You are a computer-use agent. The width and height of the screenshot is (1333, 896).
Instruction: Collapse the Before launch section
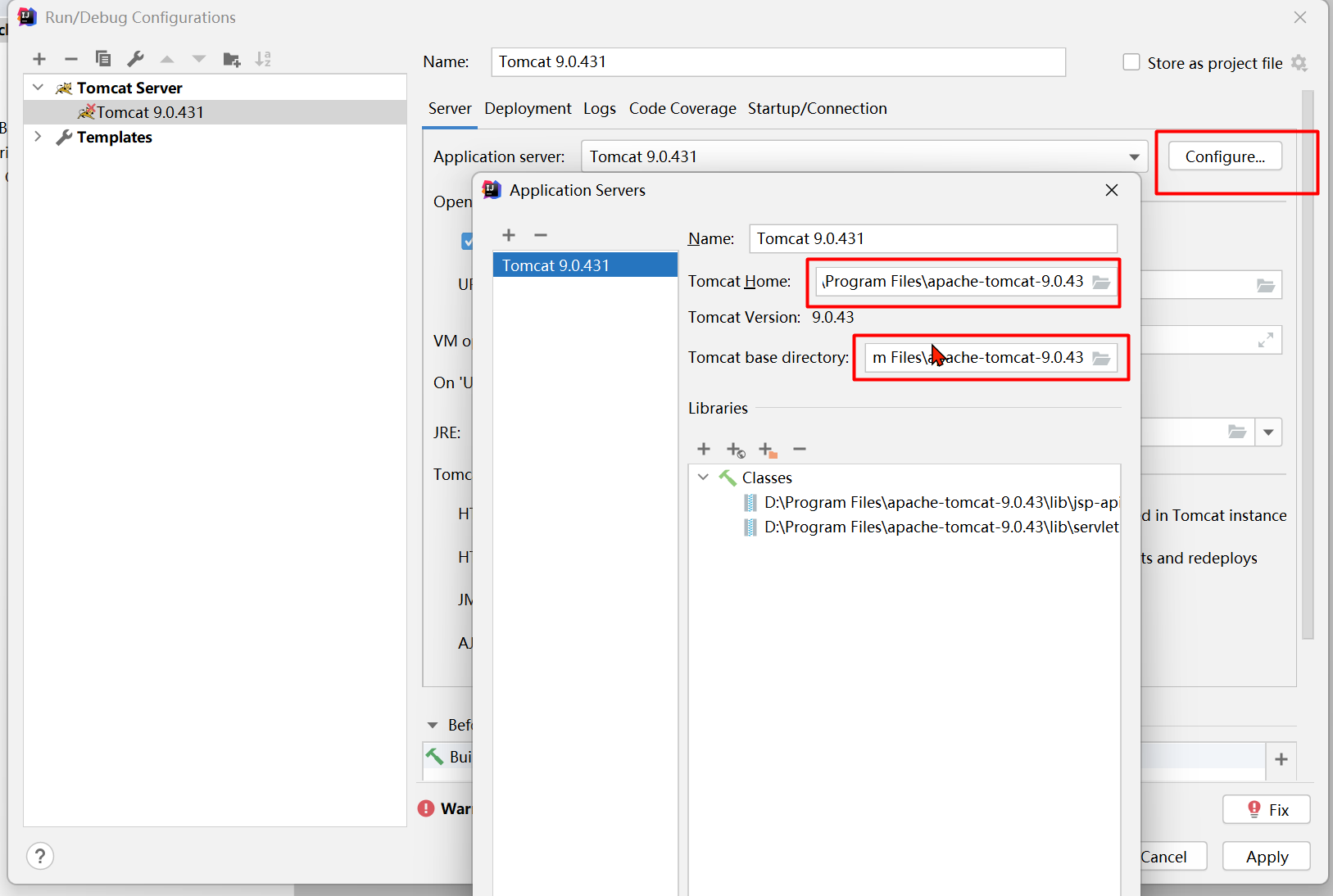click(433, 725)
